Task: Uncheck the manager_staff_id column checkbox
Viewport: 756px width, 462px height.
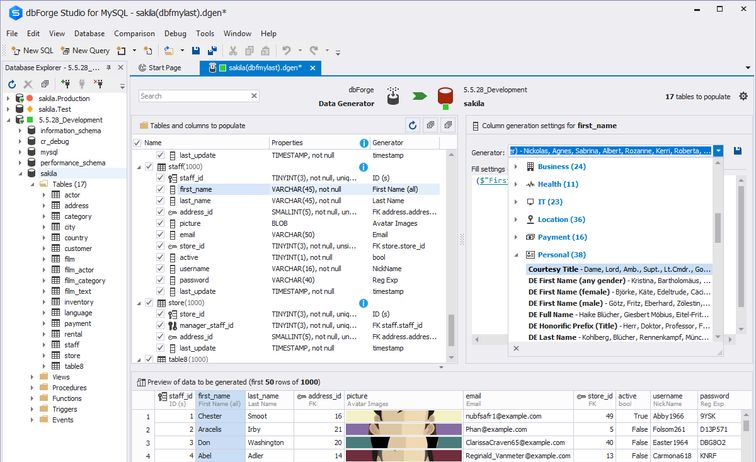Action: (x=160, y=325)
